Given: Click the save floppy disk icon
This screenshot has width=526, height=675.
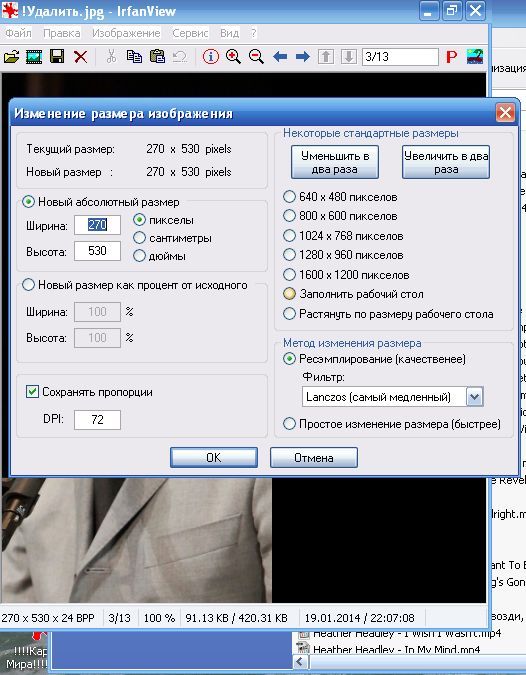Looking at the screenshot, I should (x=57, y=56).
